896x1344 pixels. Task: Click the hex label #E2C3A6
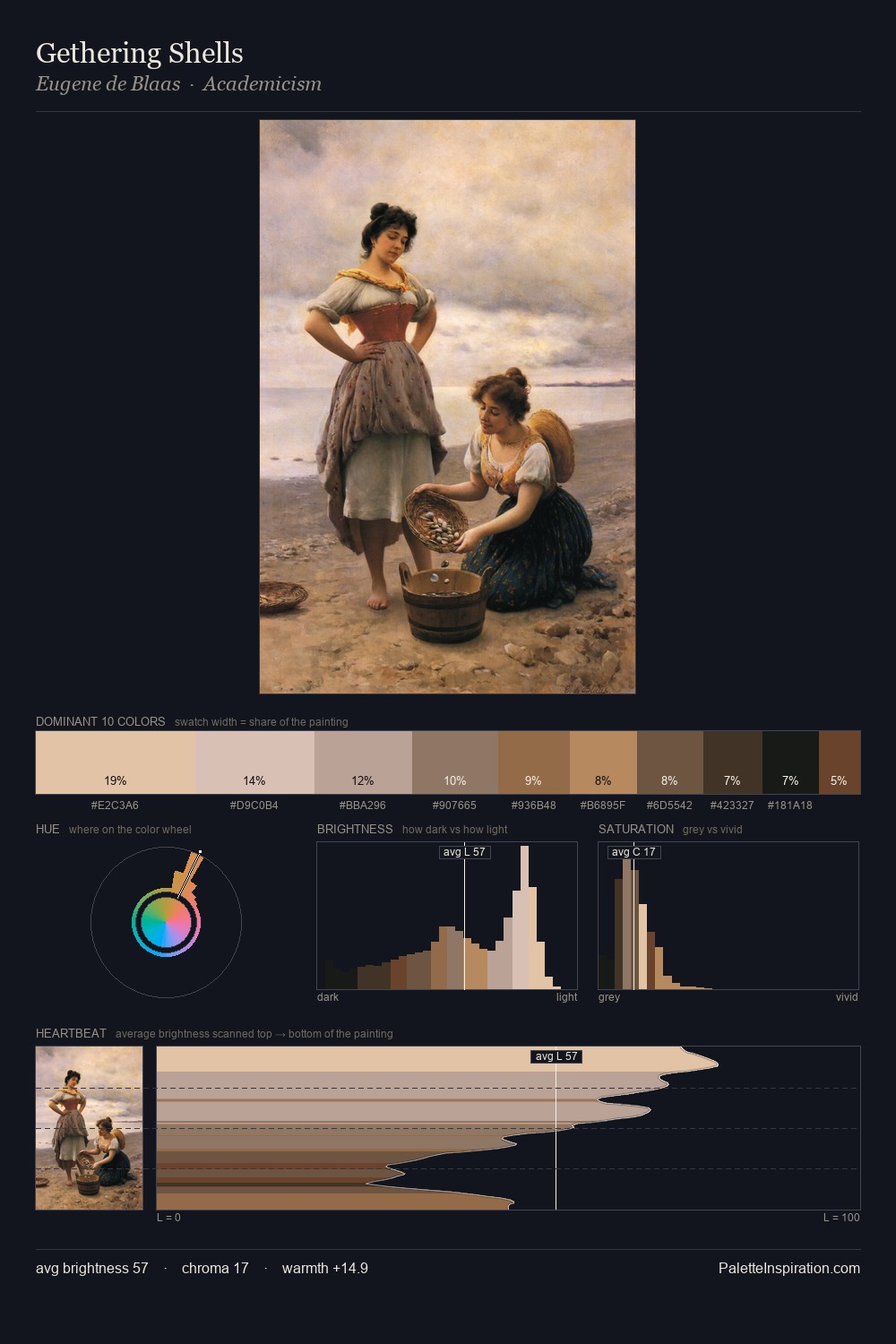115,806
